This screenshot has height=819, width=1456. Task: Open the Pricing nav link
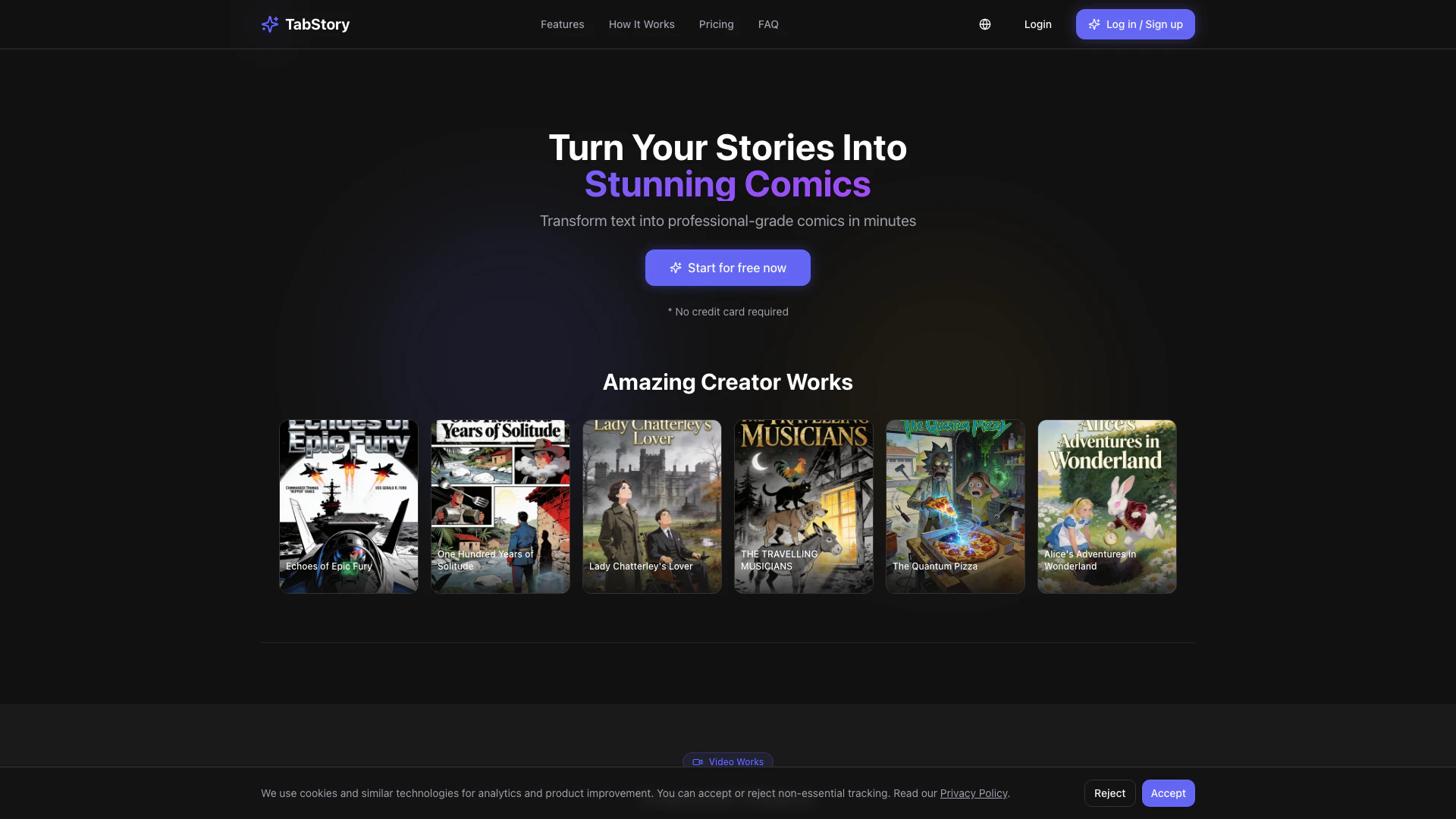tap(716, 24)
